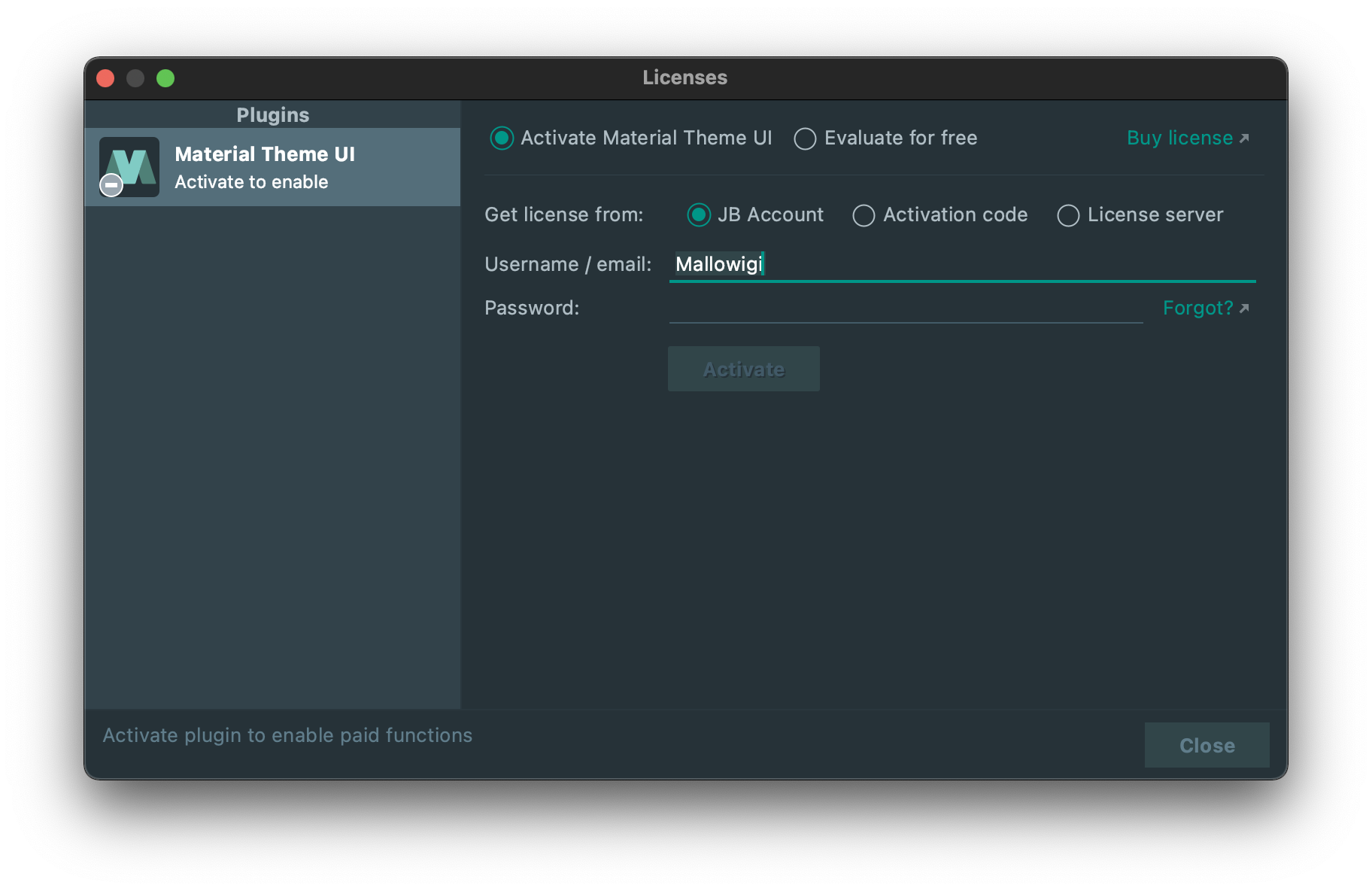Screen dimensions: 1372x891
Task: Click the 'Username / email:' label
Action: coord(568,265)
